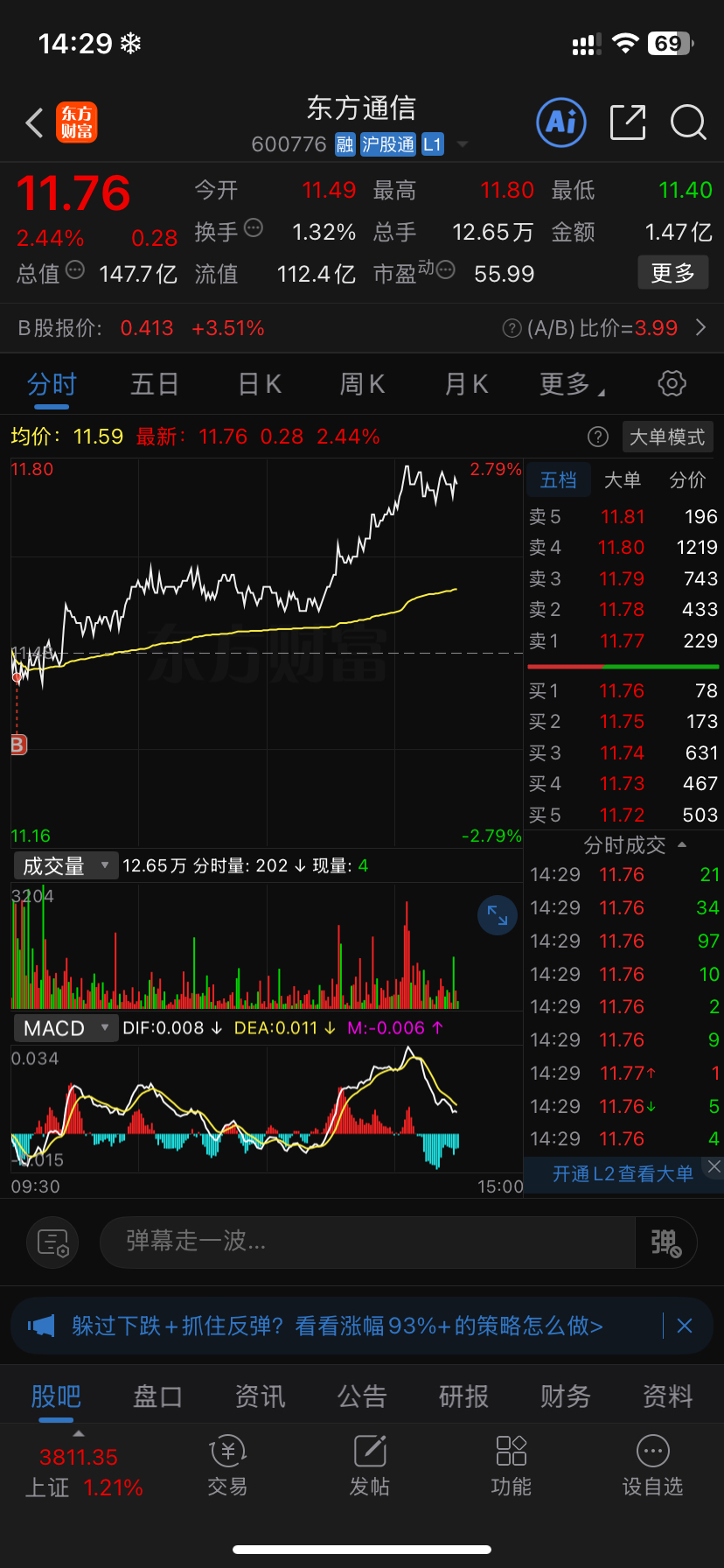Tap the 沪股通 tag
The height and width of the screenshot is (1568, 724).
click(387, 144)
